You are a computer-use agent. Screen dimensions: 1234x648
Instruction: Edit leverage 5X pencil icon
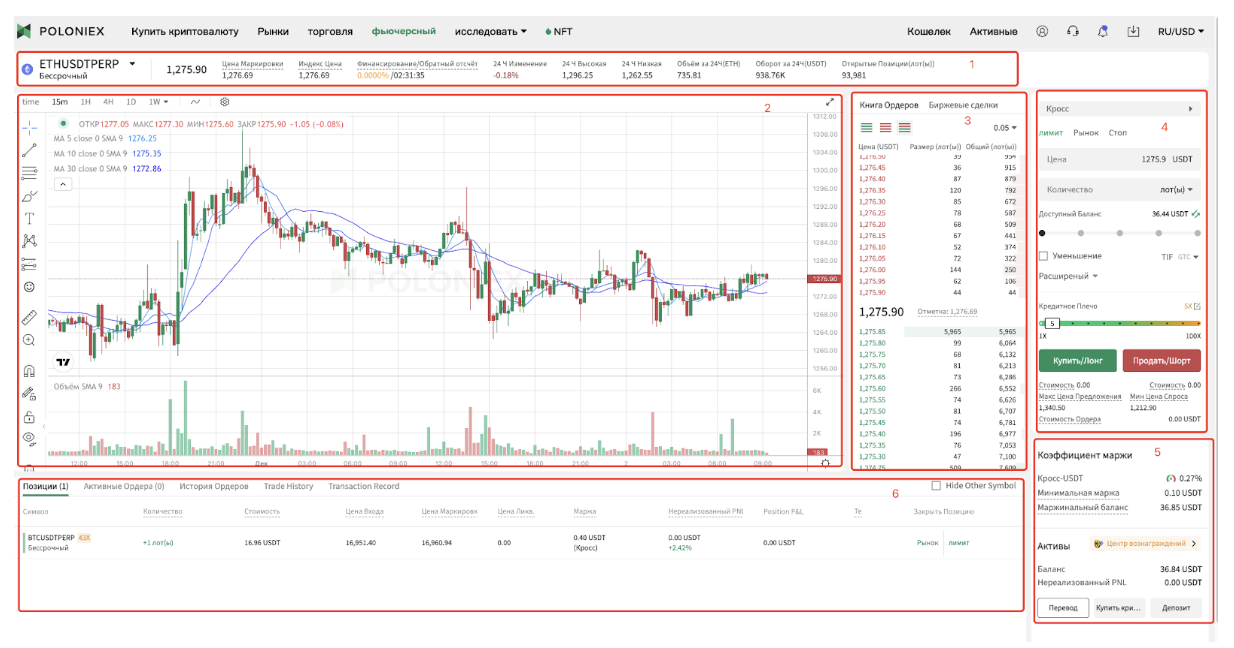1197,306
